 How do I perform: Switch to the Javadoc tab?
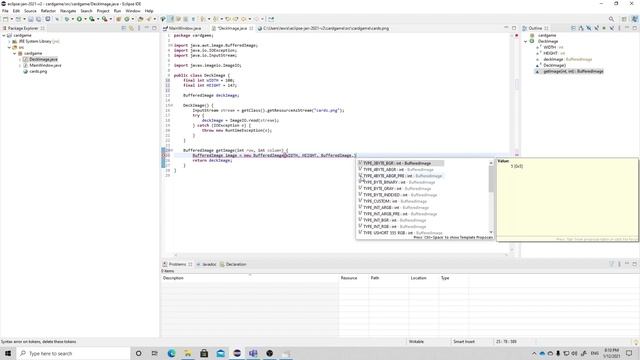[x=207, y=264]
